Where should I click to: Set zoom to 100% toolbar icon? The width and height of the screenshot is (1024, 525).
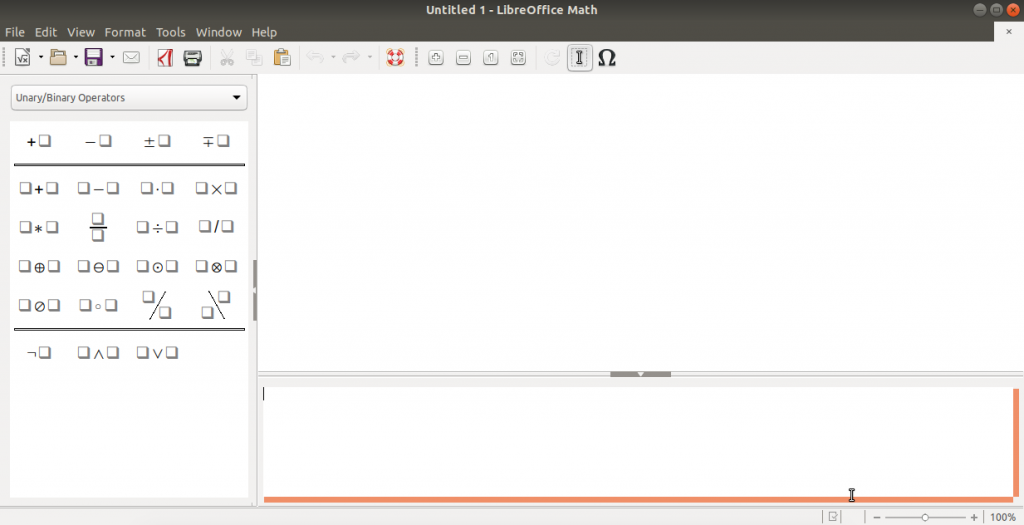click(490, 57)
